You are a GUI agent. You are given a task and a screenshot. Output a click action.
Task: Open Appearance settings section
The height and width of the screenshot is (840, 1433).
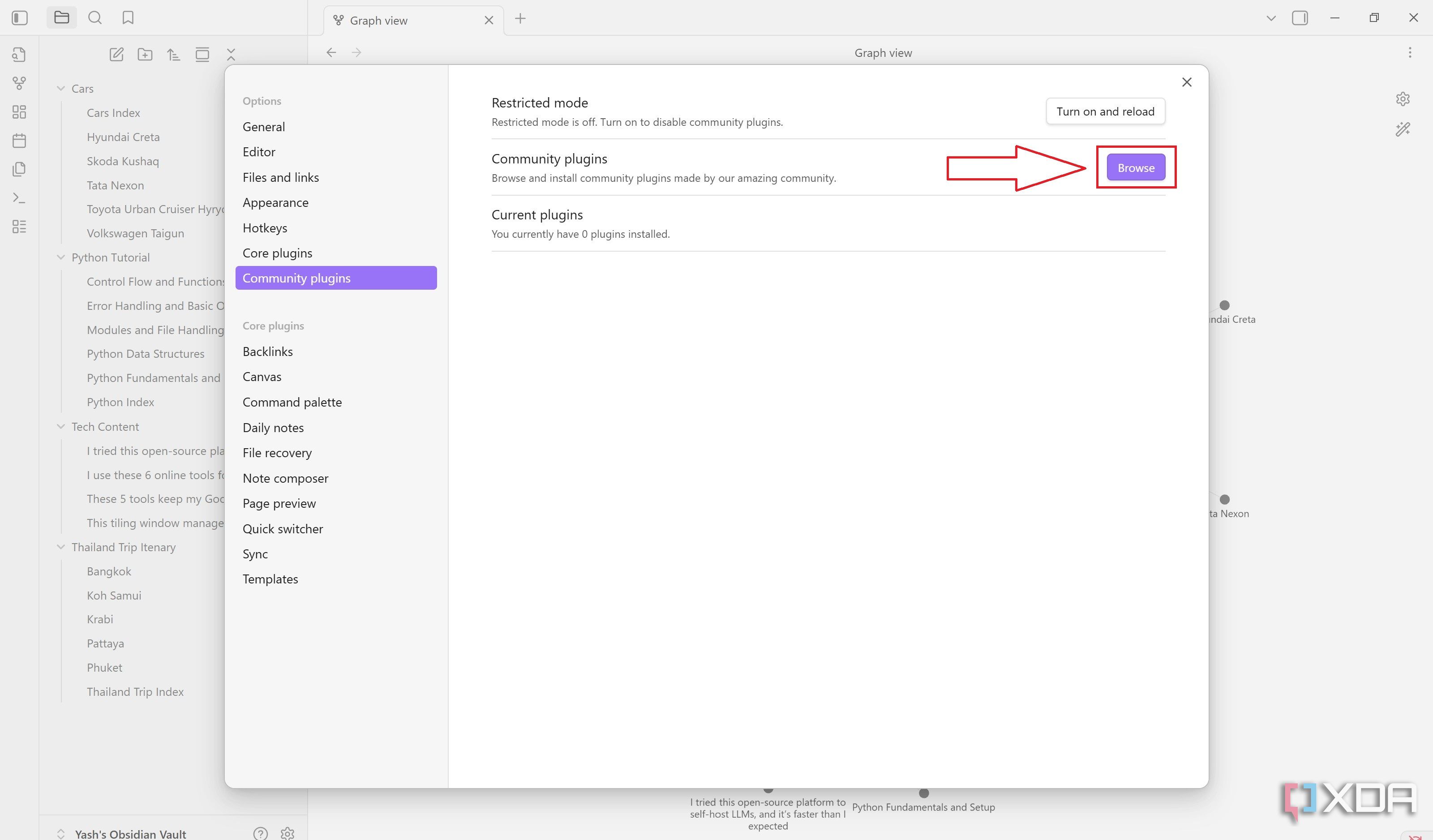(336, 202)
